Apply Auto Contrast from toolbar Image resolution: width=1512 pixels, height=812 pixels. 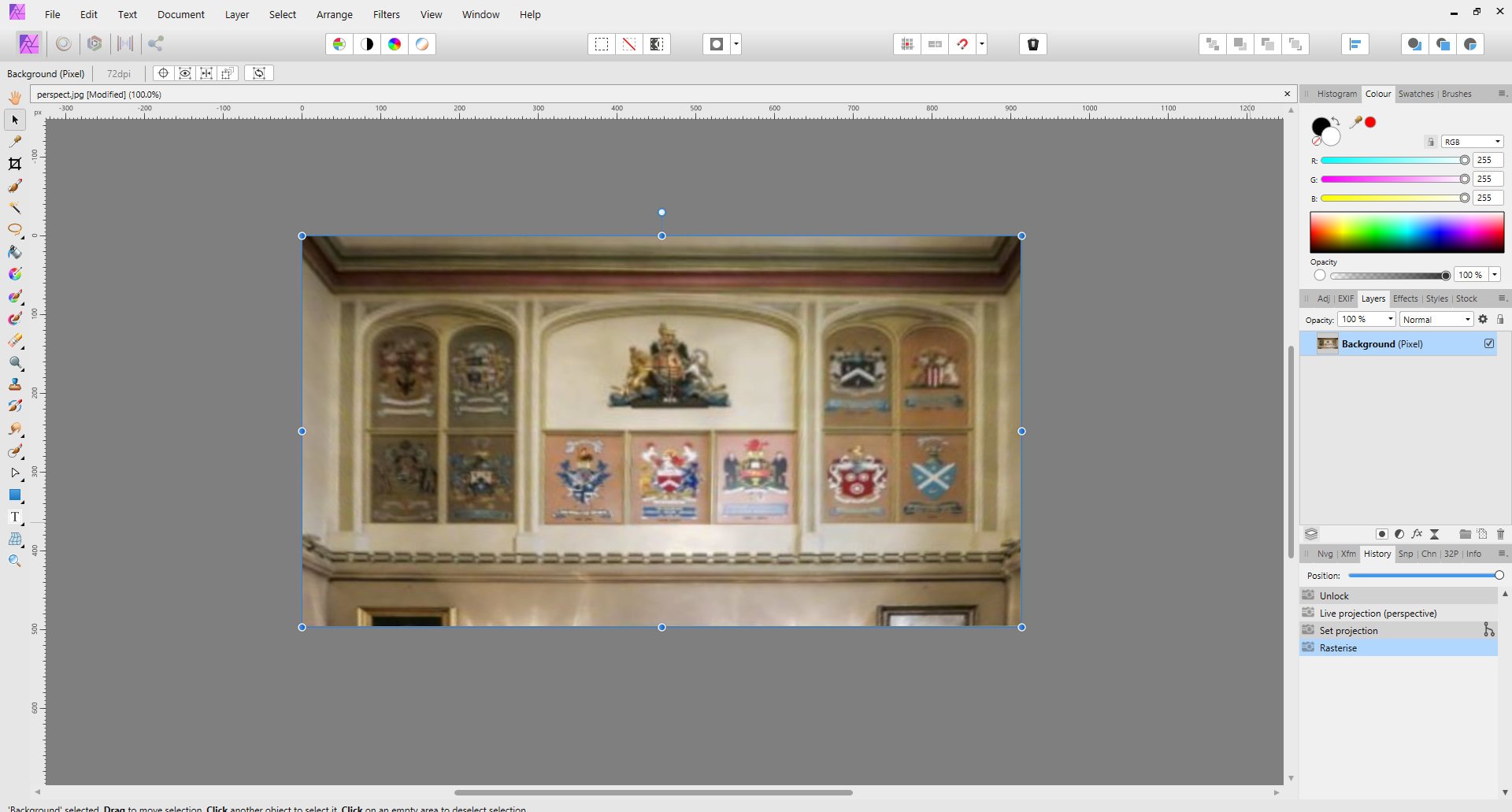click(367, 44)
